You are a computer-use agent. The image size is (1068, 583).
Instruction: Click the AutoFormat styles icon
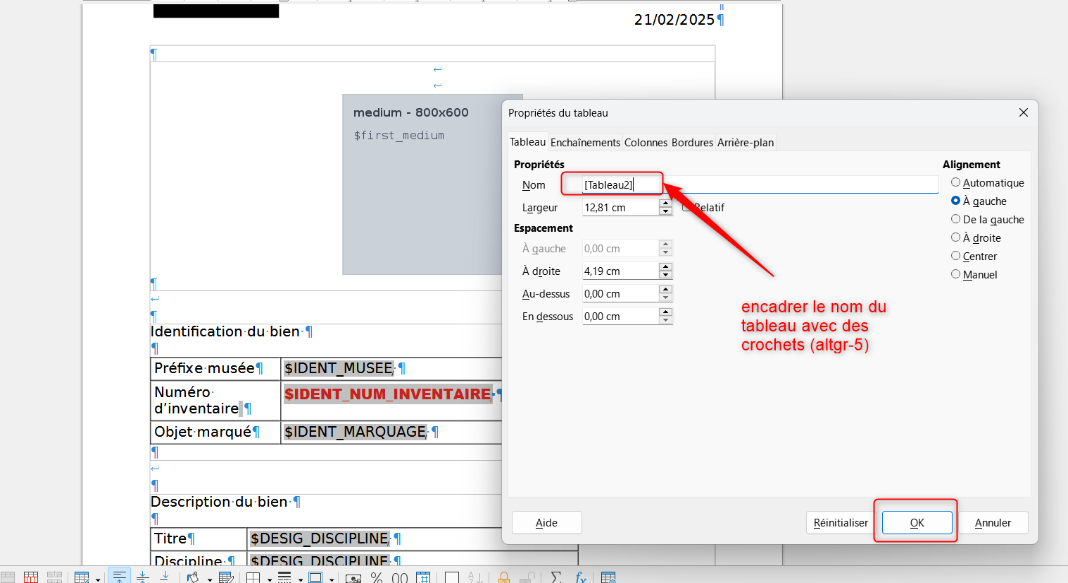point(226,577)
